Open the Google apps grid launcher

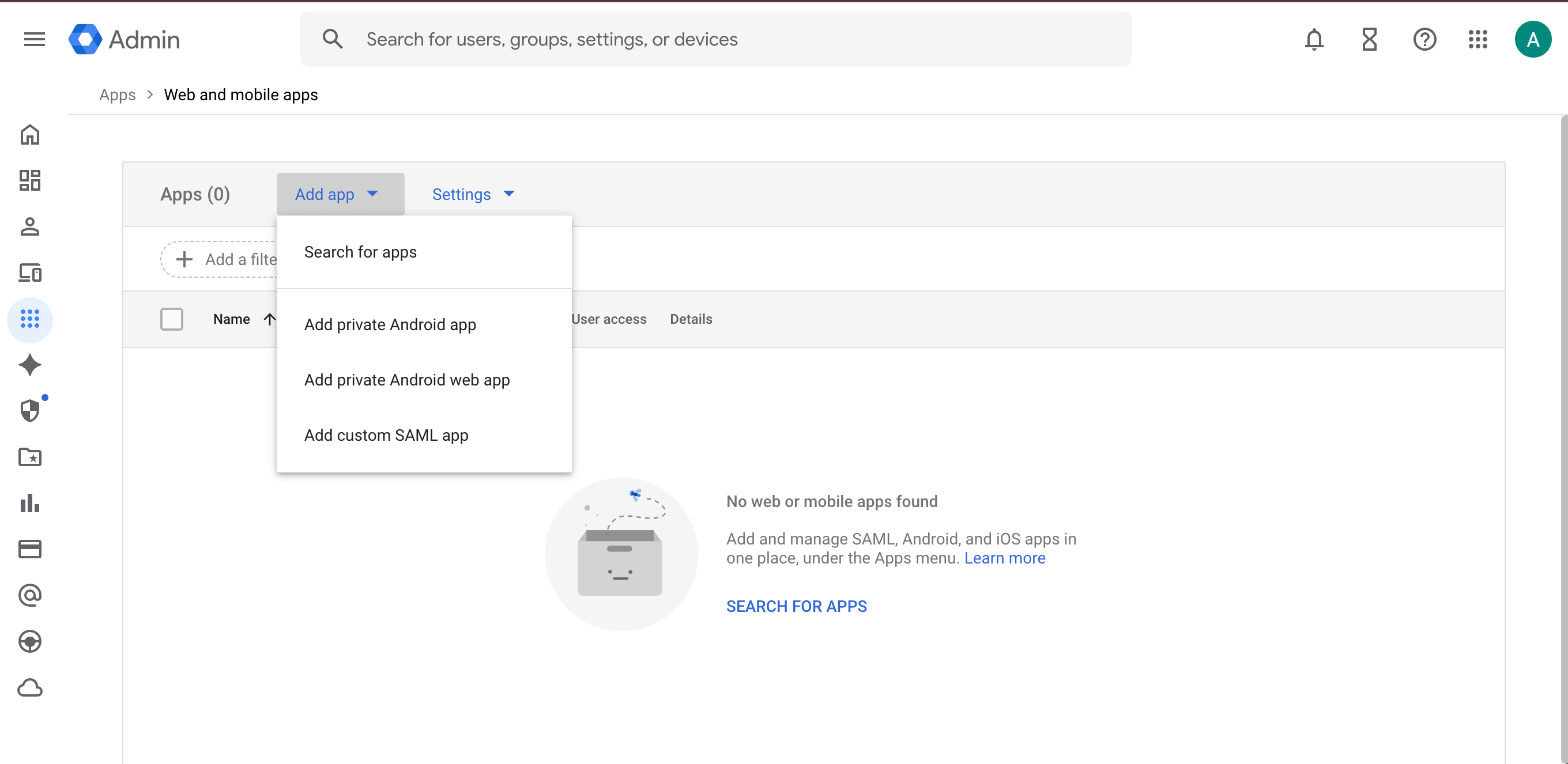tap(1478, 40)
